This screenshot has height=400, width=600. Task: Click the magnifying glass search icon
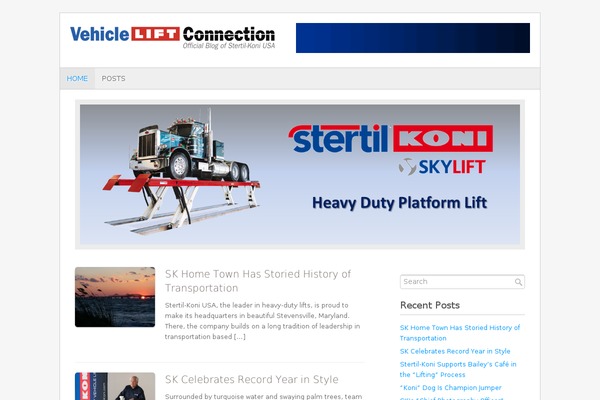click(518, 282)
